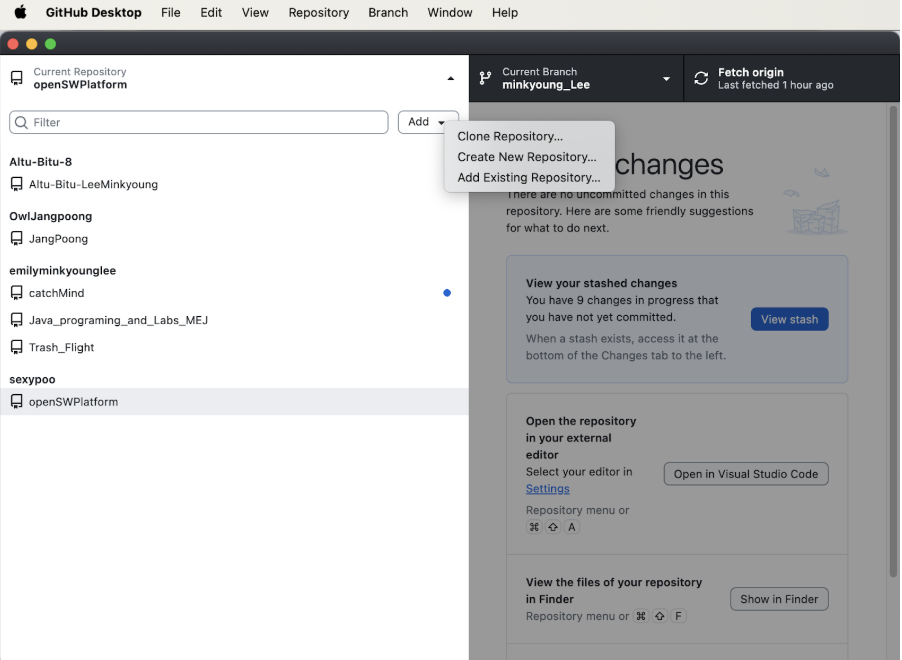
Task: Click repo icon beside Altu-Bitu-LeeMinkyoung
Action: (x=17, y=184)
